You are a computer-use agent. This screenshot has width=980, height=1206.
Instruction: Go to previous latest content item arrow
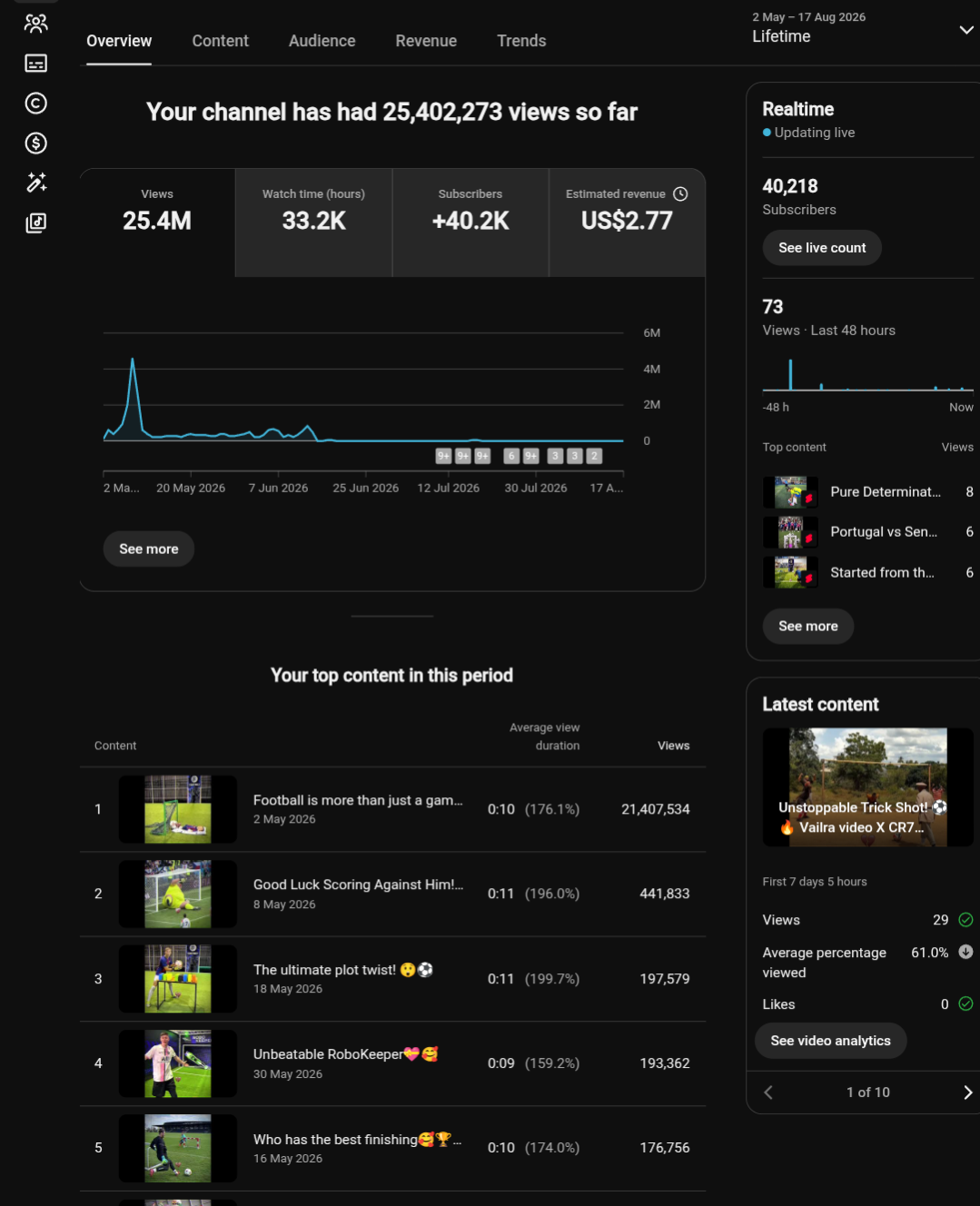(768, 1092)
